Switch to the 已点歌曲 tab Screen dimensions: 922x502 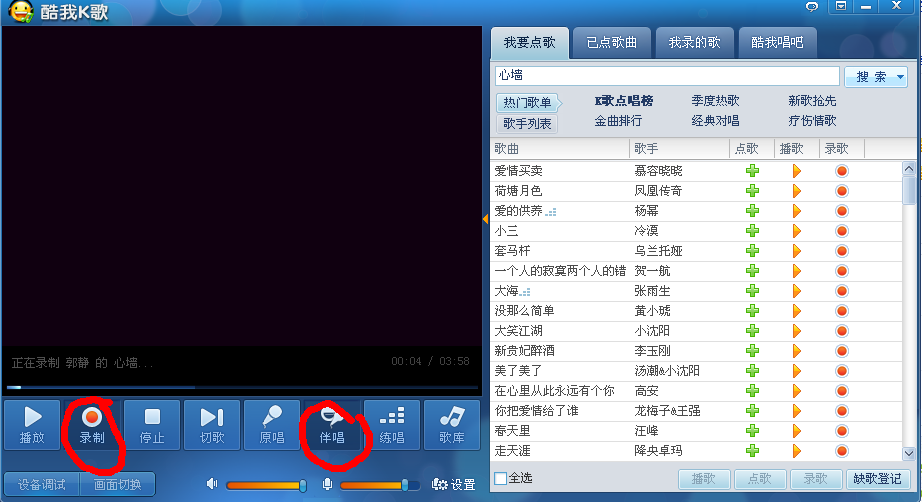pos(612,42)
